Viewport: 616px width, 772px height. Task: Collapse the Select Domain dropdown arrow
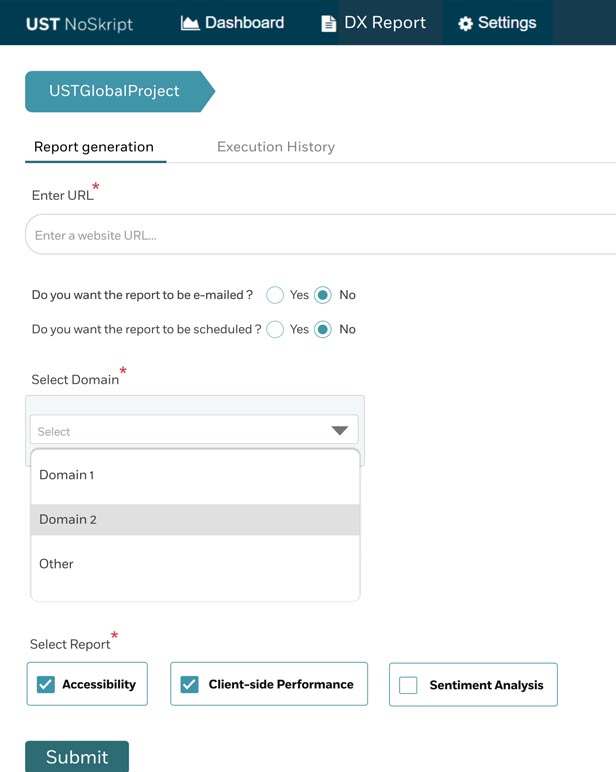point(340,431)
